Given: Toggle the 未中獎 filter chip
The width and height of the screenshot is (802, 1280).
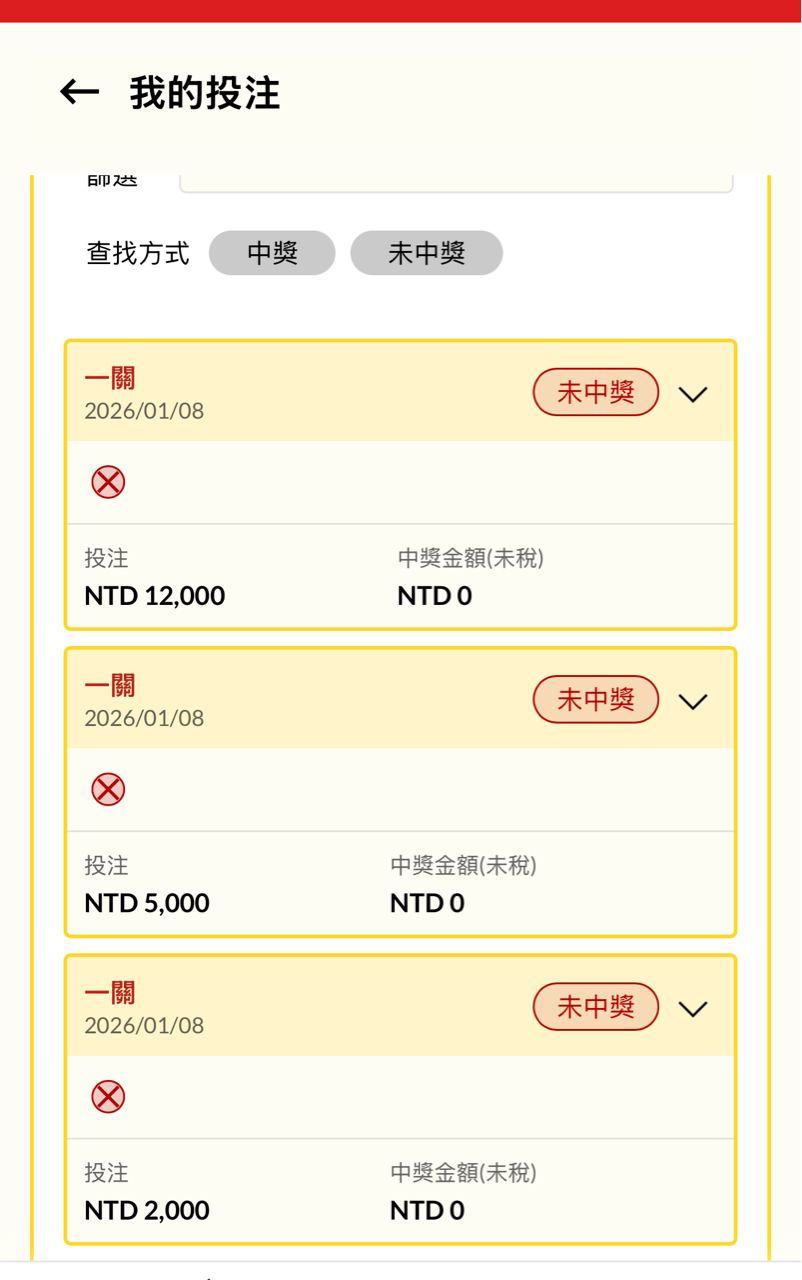Looking at the screenshot, I should click(426, 253).
